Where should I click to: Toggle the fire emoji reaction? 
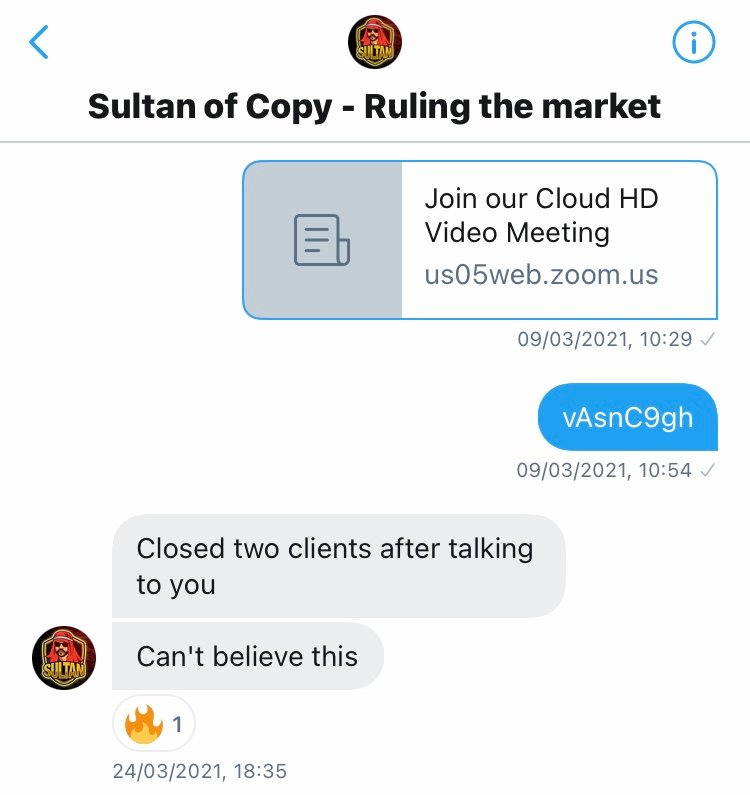pos(154,724)
